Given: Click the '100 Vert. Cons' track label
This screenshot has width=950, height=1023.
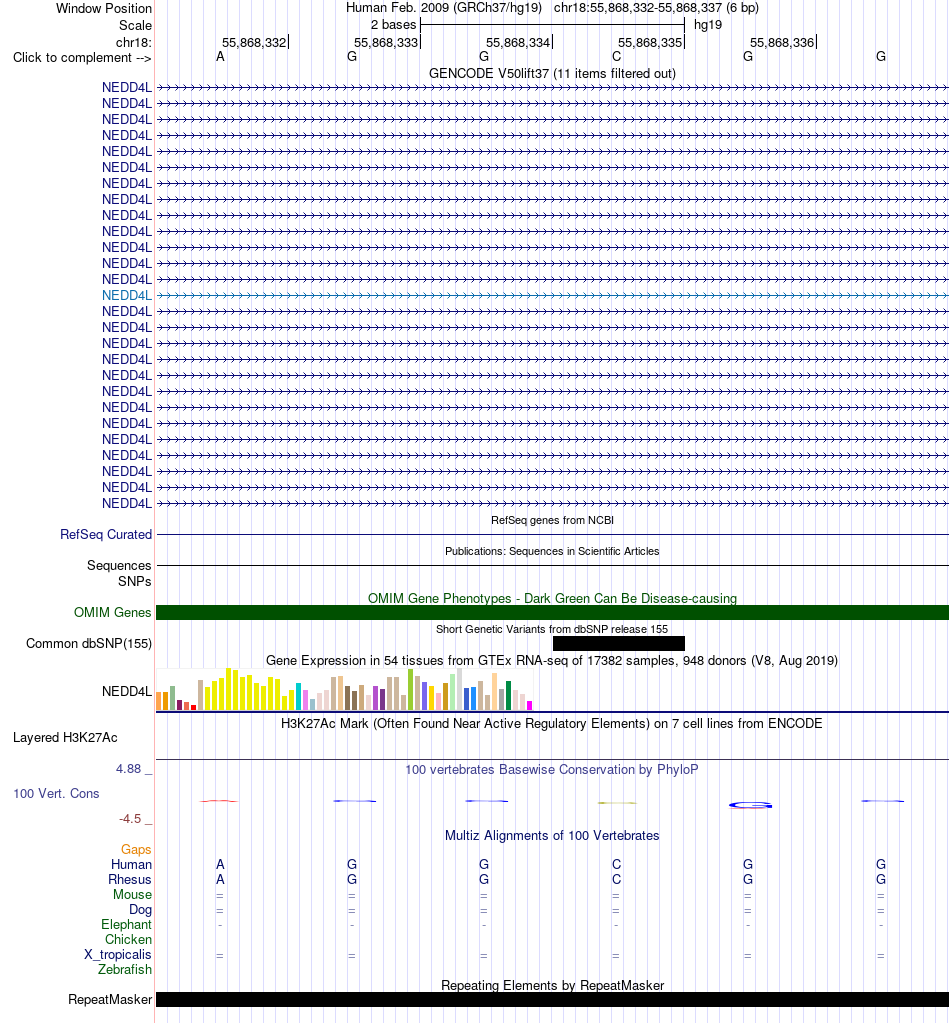Looking at the screenshot, I should 56,794.
